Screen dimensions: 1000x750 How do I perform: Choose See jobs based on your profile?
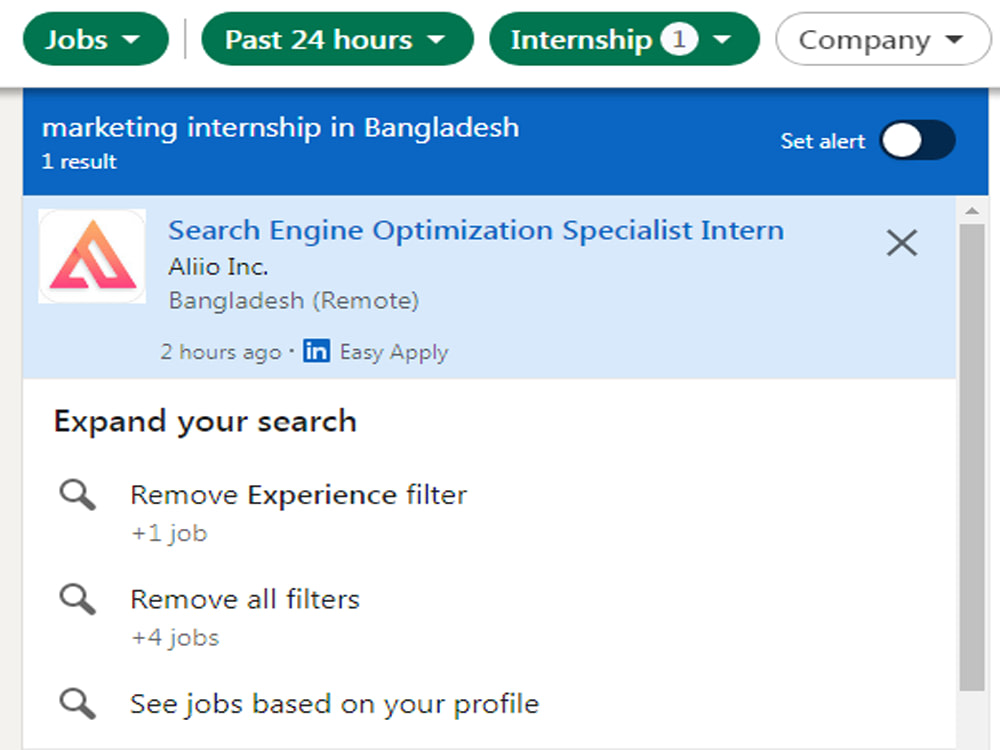[x=334, y=704]
